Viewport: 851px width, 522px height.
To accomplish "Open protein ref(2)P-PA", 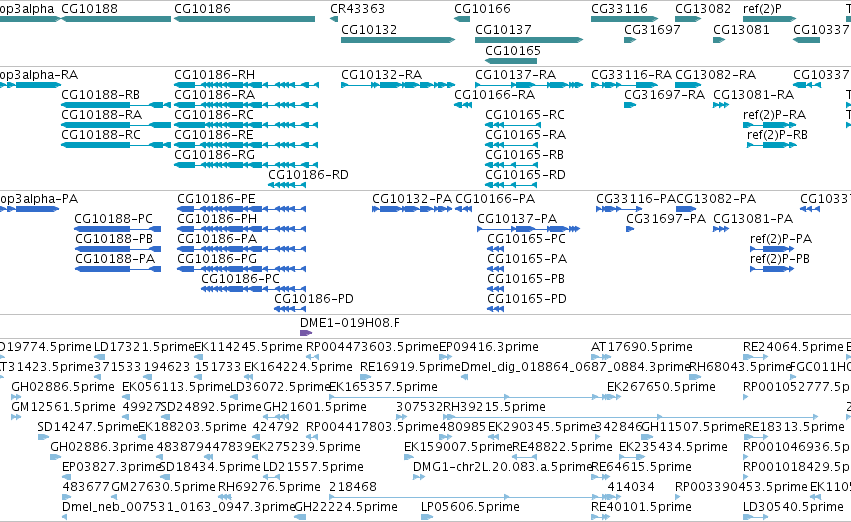I will coord(781,239).
